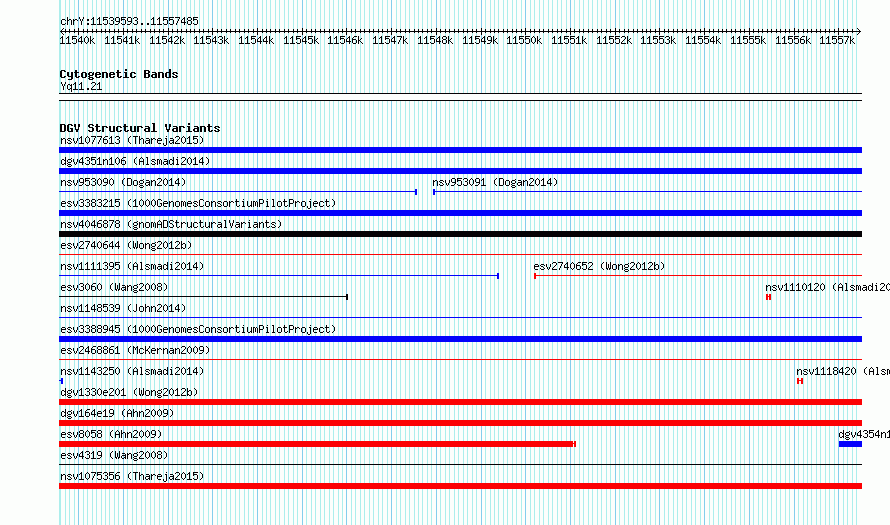Viewport: 890px width, 525px height.
Task: Open variant nsv953091 (Dogan2014) label
Action: (495, 182)
